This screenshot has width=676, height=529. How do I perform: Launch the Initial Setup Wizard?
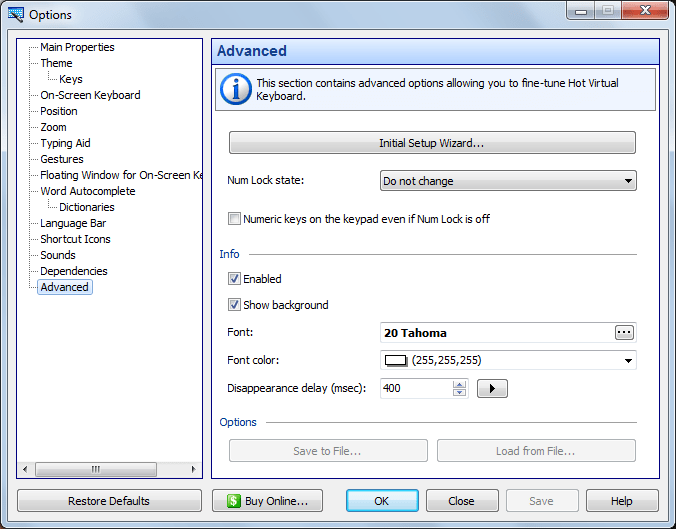tap(432, 143)
